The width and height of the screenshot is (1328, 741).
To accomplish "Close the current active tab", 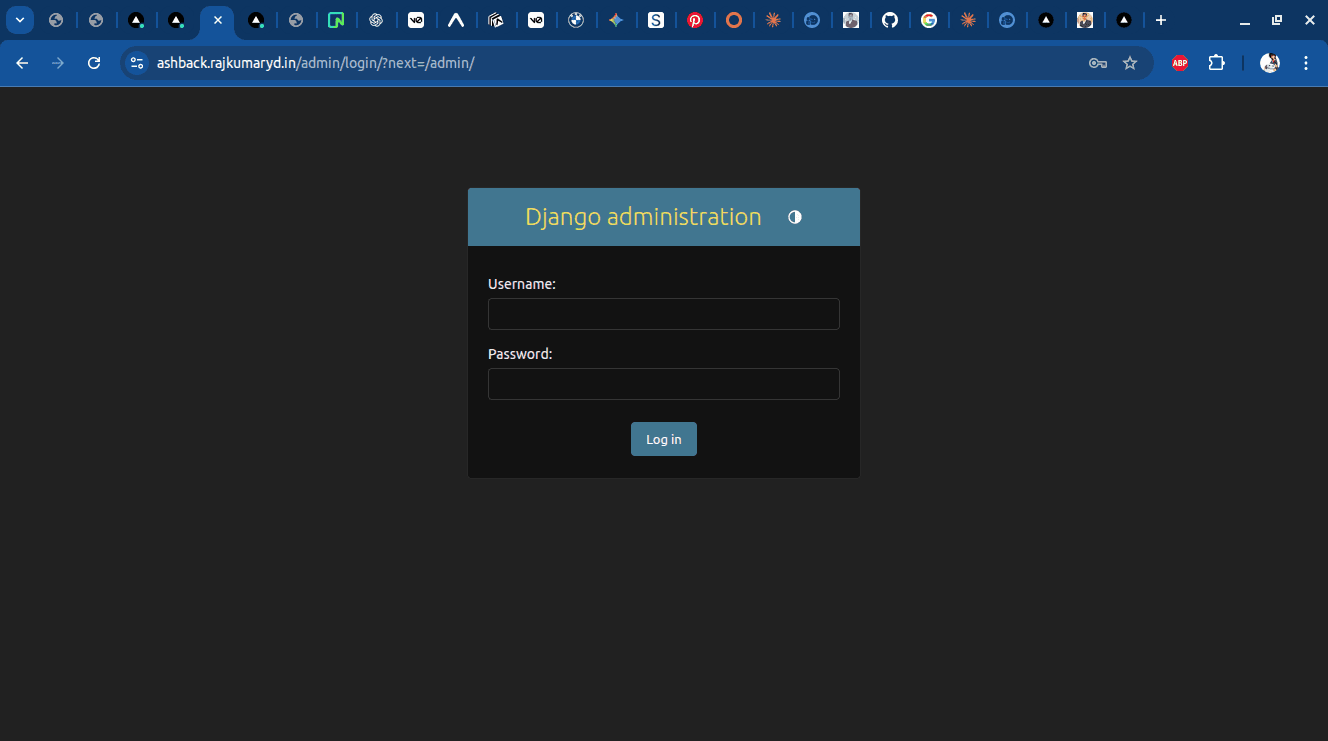I will [218, 20].
